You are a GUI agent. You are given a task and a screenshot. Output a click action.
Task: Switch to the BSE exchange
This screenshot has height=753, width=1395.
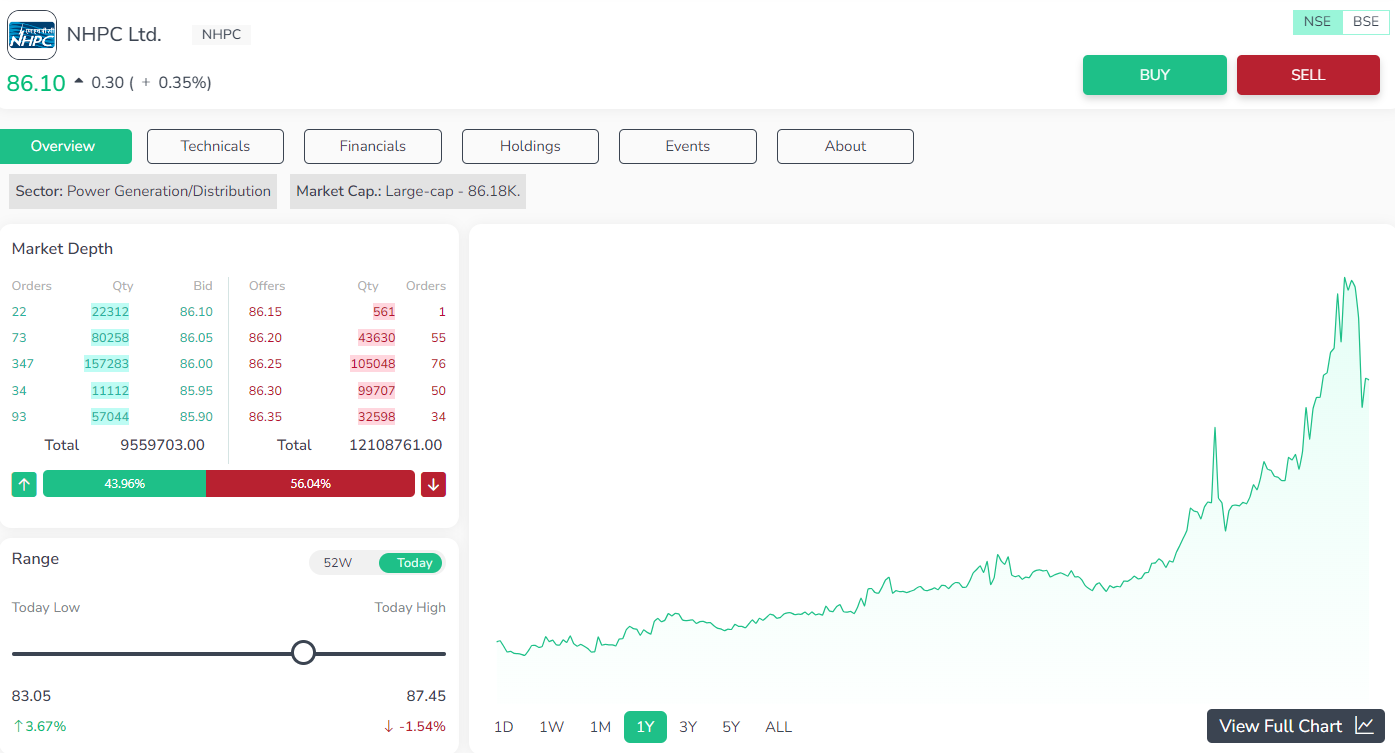coord(1364,21)
